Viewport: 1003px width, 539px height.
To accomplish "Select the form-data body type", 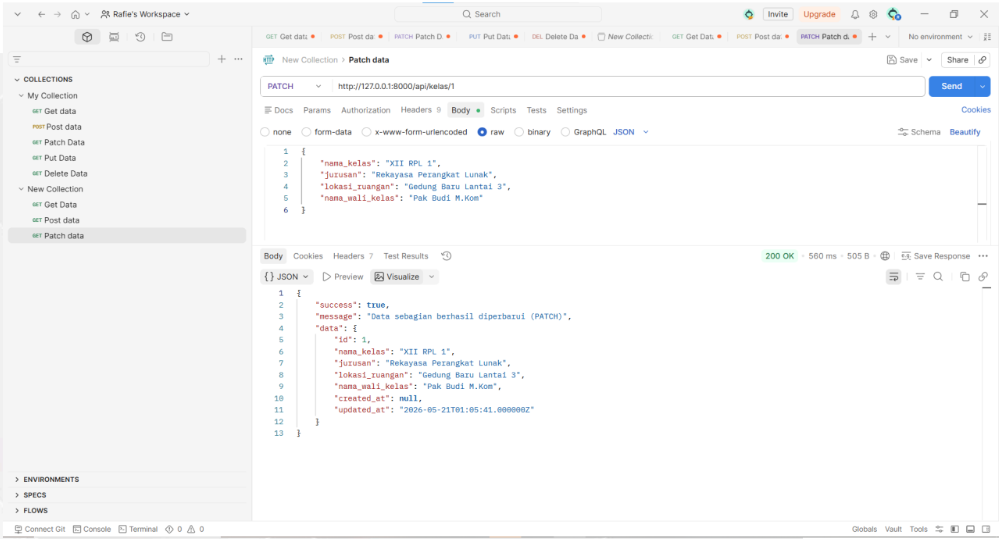I will pyautogui.click(x=306, y=132).
